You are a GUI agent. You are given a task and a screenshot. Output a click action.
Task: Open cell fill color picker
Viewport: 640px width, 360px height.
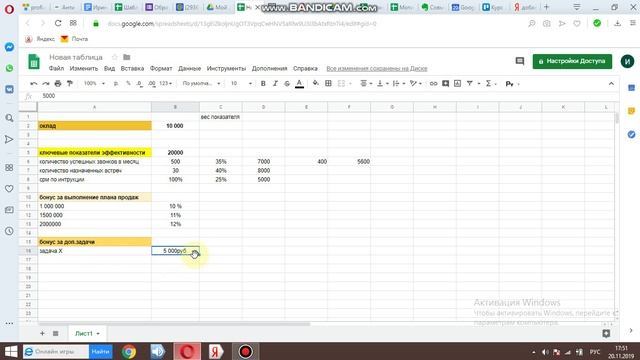click(x=316, y=84)
